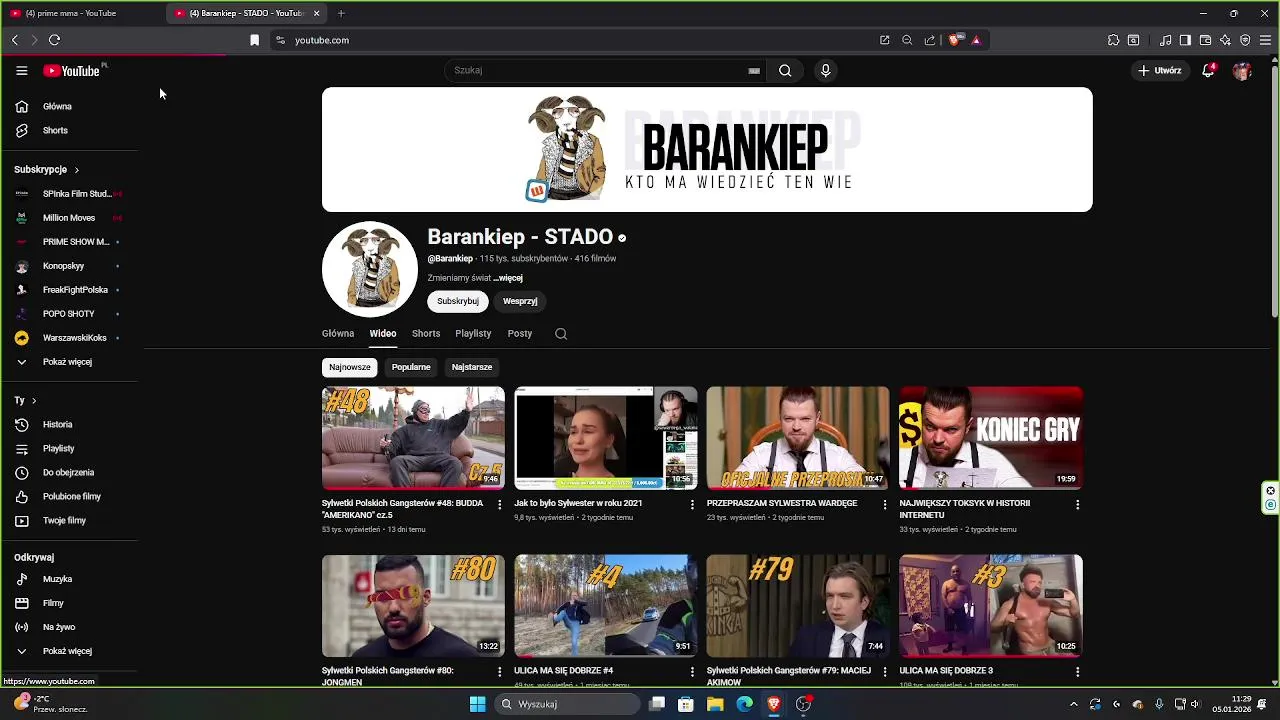Open the on-screen keyboard icon in search box

coord(754,71)
